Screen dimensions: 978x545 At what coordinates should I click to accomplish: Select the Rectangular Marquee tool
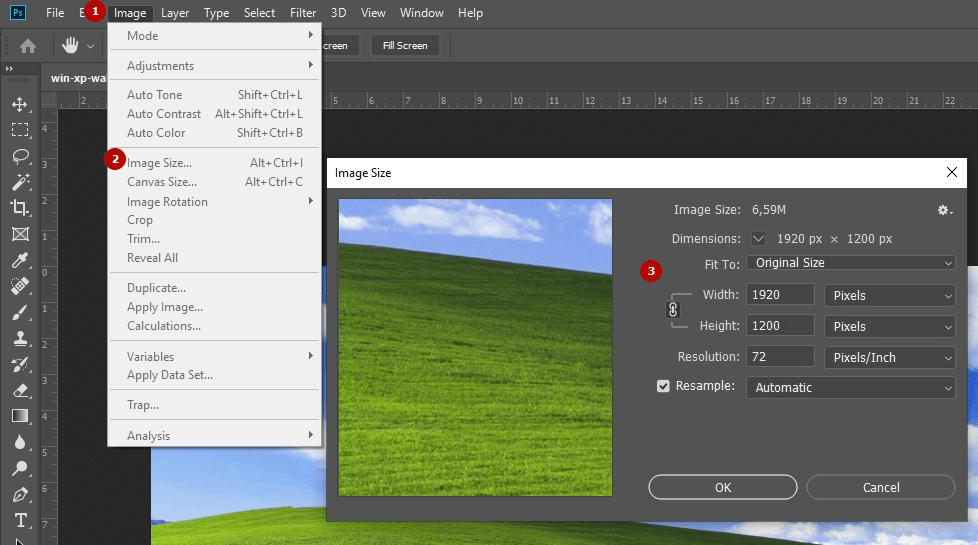click(x=19, y=130)
